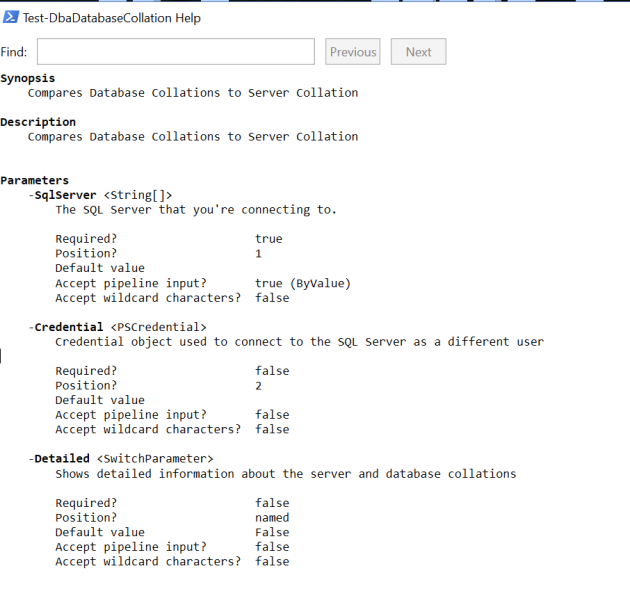
Task: Click the PowerShell icon in title bar
Action: pyautogui.click(x=12, y=17)
